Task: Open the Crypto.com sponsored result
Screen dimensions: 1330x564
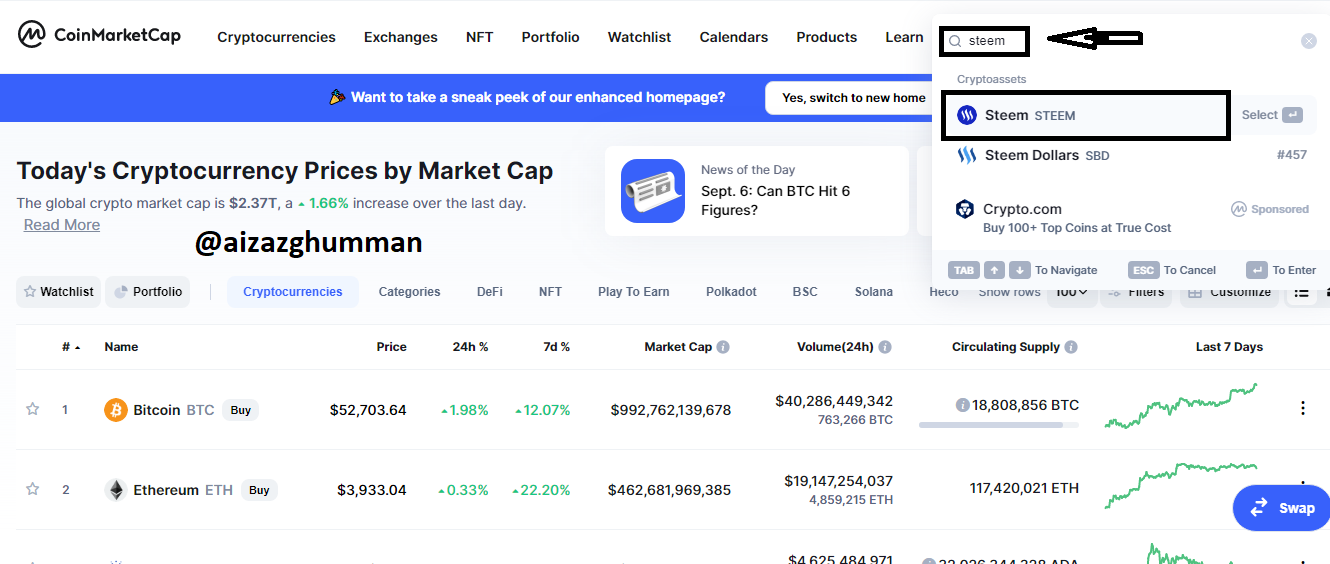Action: 1131,217
